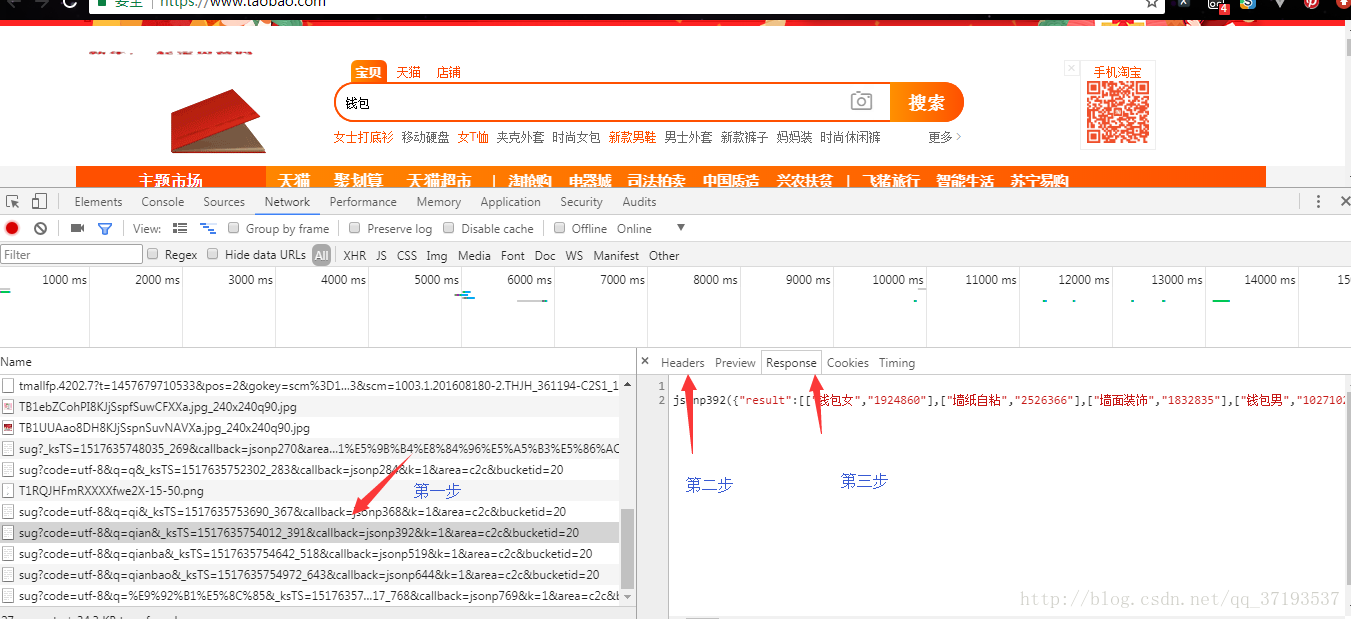This screenshot has width=1351, height=619.
Task: Open the Memory tab
Action: [439, 201]
